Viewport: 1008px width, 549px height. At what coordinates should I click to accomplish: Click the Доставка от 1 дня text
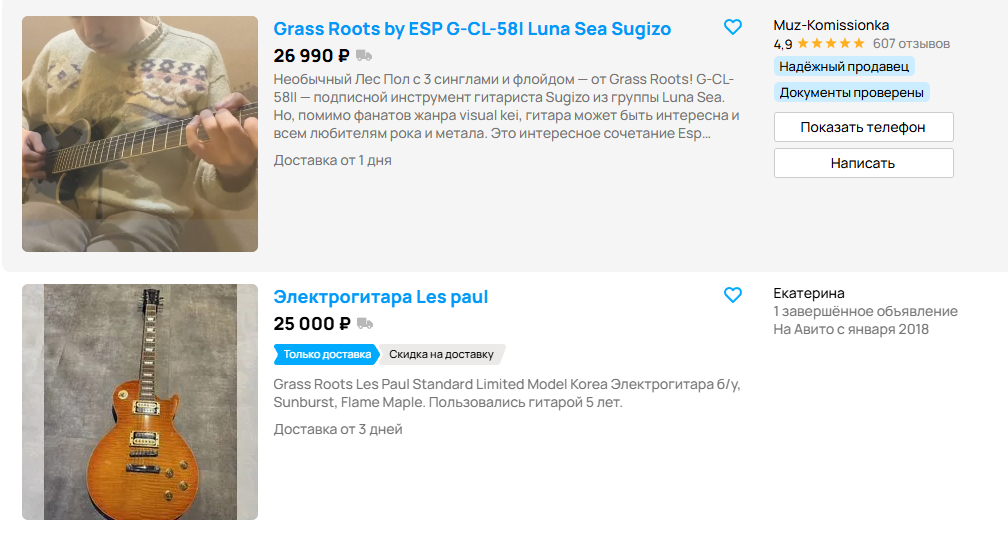(332, 160)
